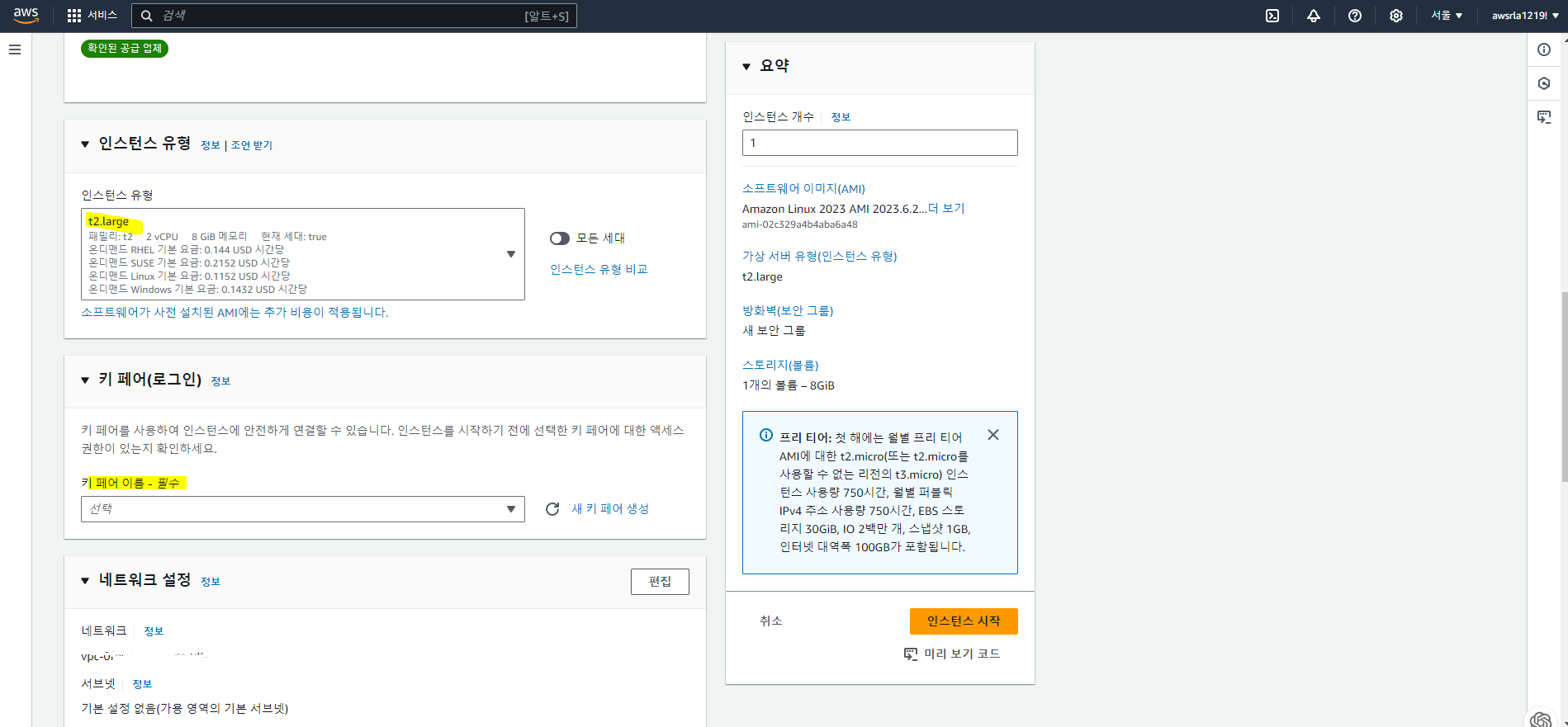This screenshot has height=727, width=1568.
Task: Open the Services grid menu
Action: point(92,16)
